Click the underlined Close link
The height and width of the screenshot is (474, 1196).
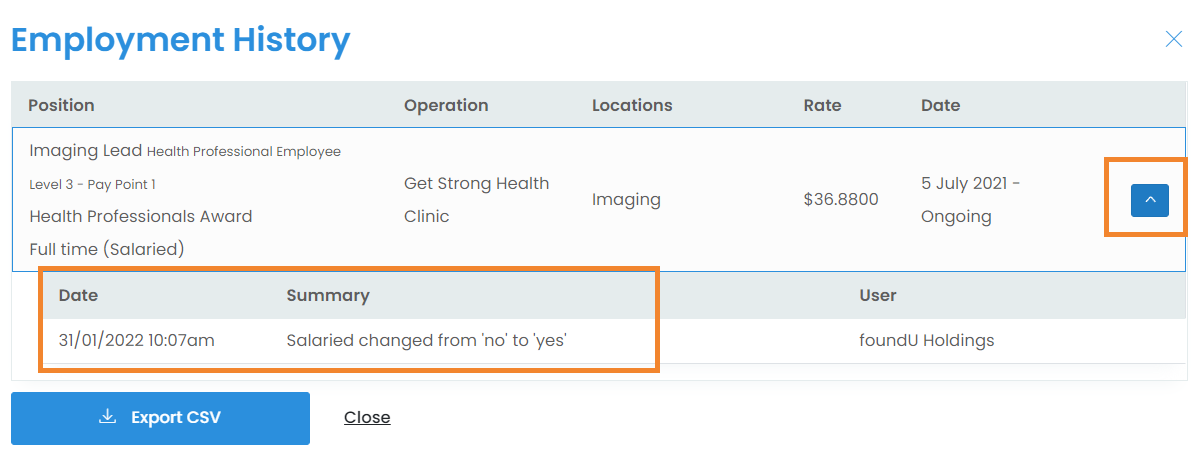pyautogui.click(x=367, y=418)
